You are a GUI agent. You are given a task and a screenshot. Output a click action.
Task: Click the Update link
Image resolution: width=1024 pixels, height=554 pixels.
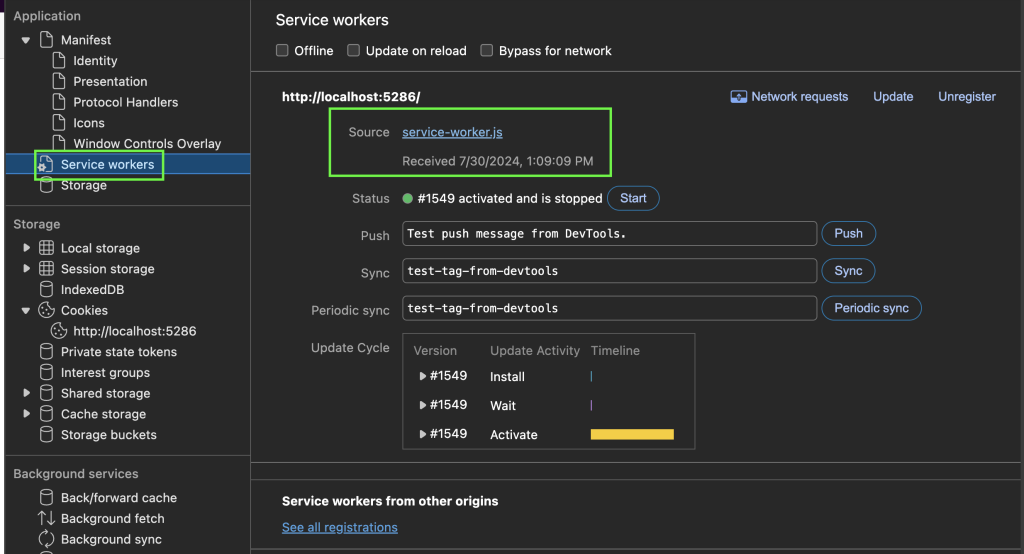[x=893, y=97]
